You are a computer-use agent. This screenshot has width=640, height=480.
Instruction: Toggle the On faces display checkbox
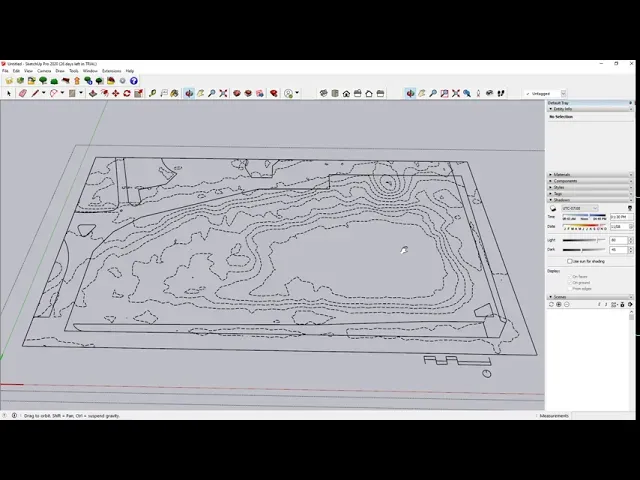click(569, 276)
